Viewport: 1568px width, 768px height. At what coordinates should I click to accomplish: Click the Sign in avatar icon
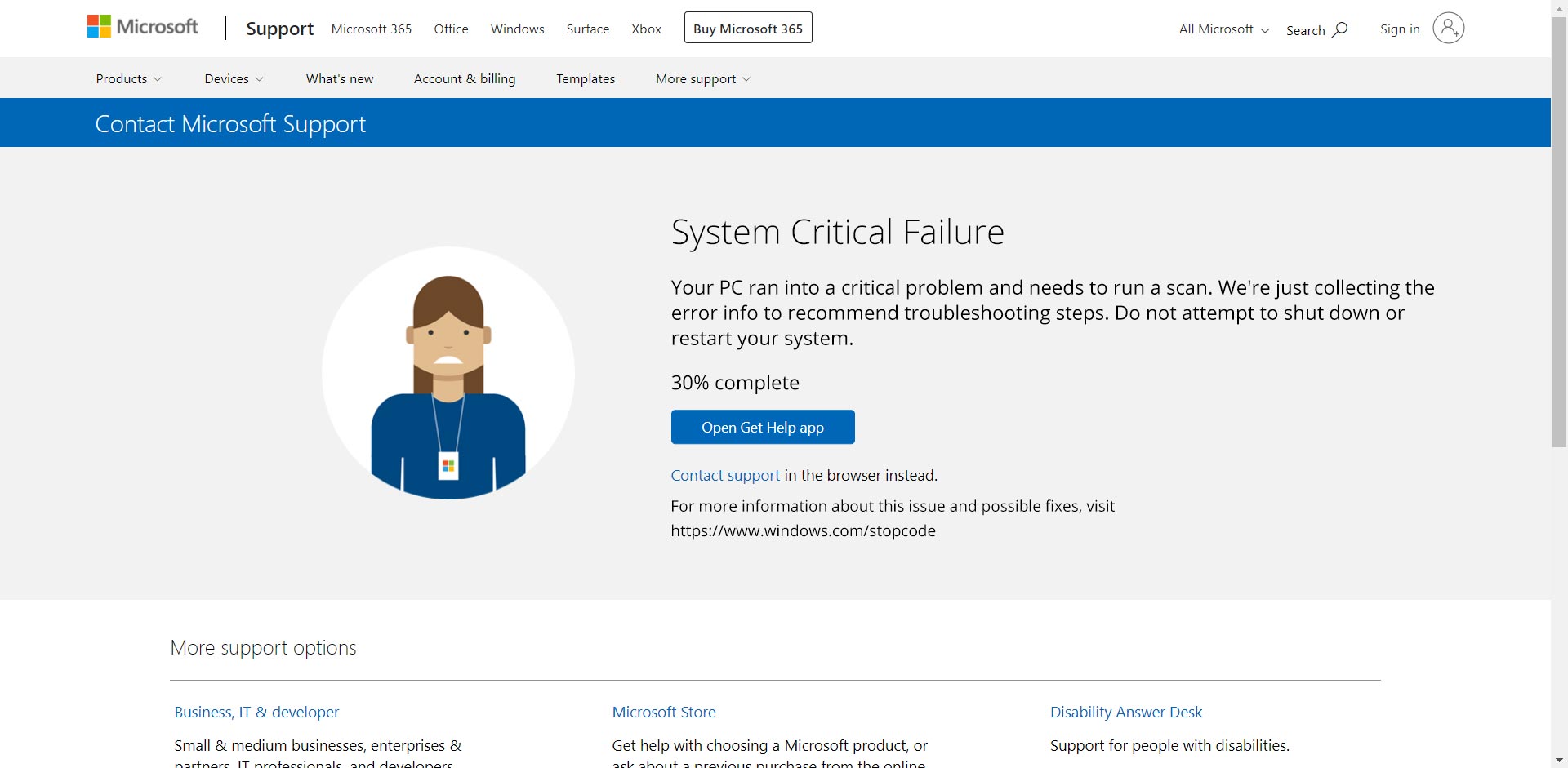click(x=1448, y=29)
